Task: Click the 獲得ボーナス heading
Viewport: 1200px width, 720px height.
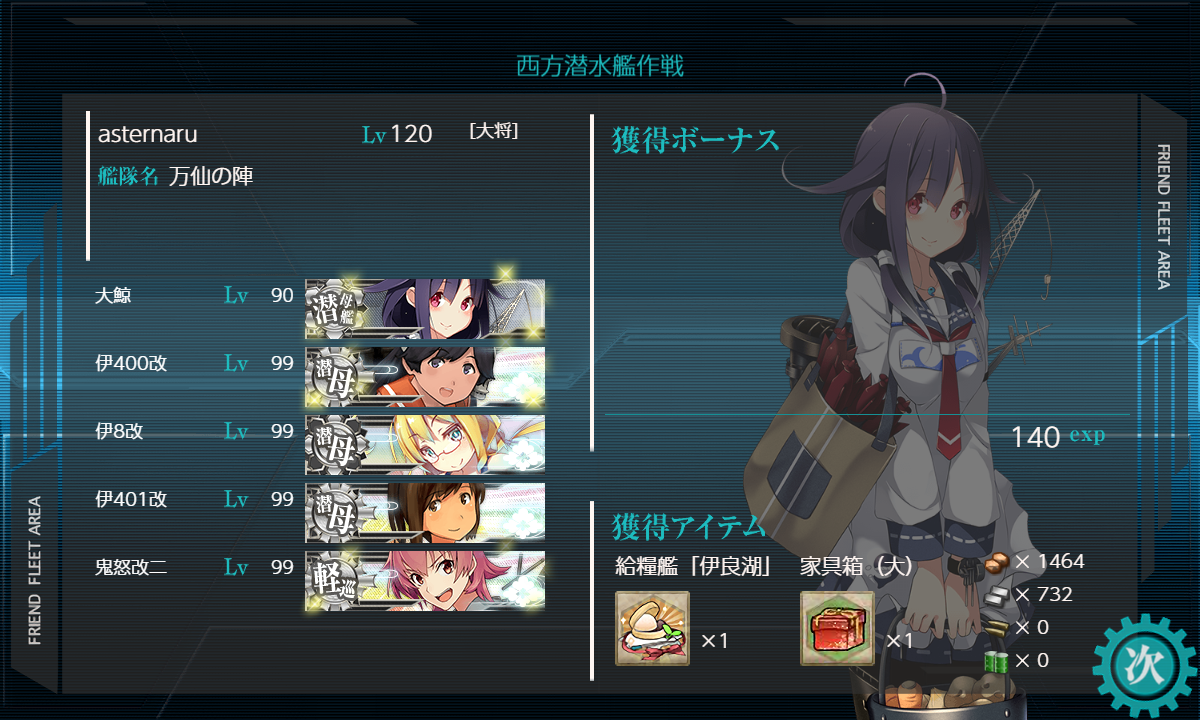Action: pos(695,140)
